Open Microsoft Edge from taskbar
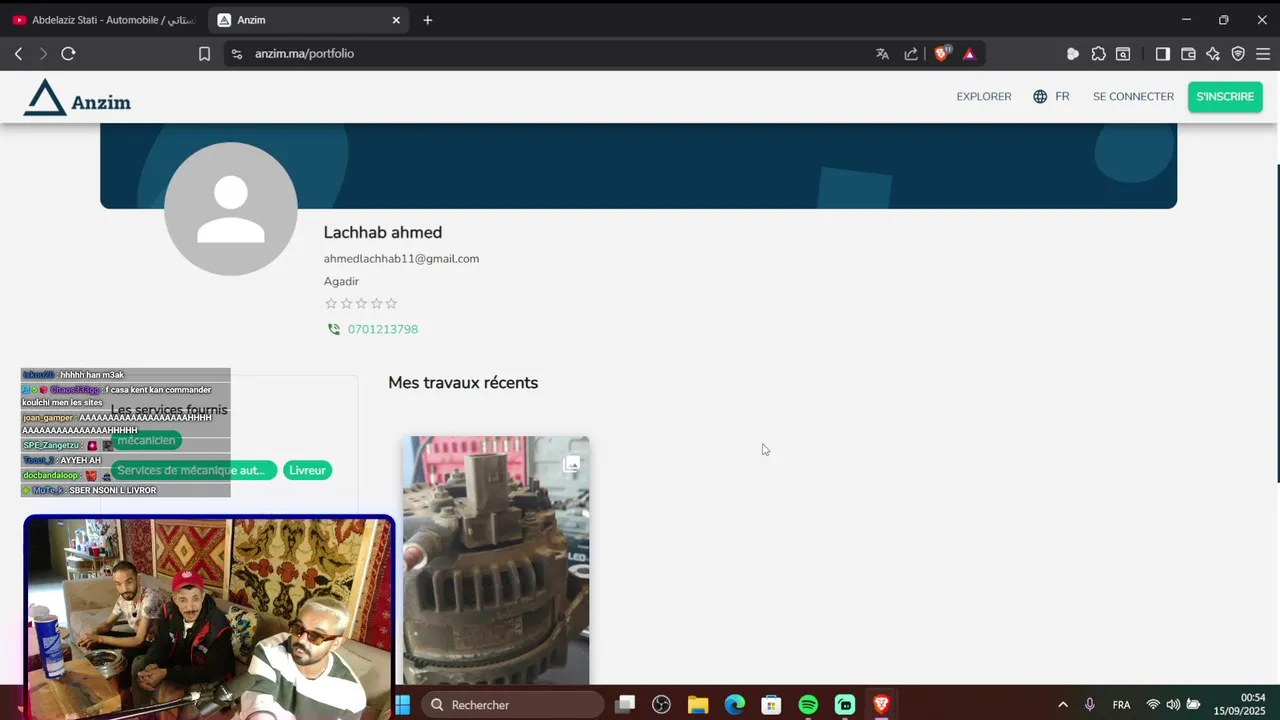Viewport: 1280px width, 720px height. pos(735,705)
